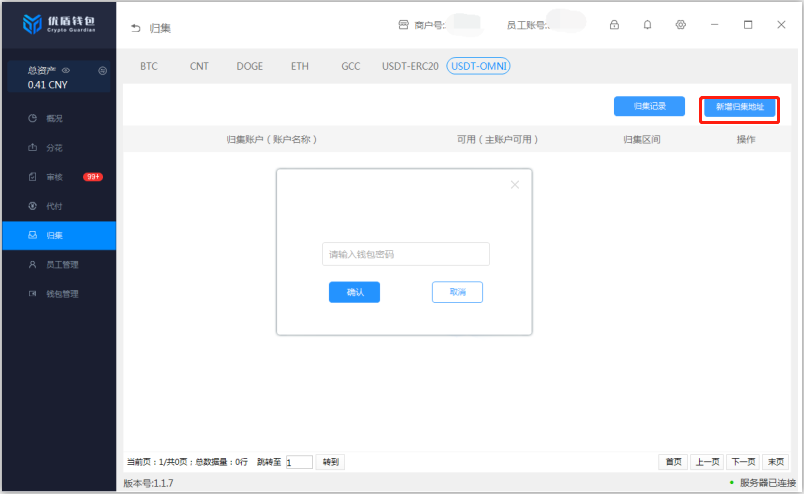This screenshot has height=494, width=804.
Task: Open notifications with the bell icon
Action: pyautogui.click(x=647, y=25)
